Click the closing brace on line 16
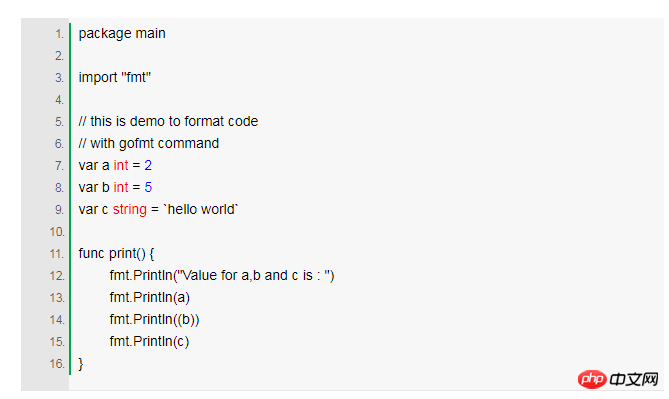 point(81,364)
